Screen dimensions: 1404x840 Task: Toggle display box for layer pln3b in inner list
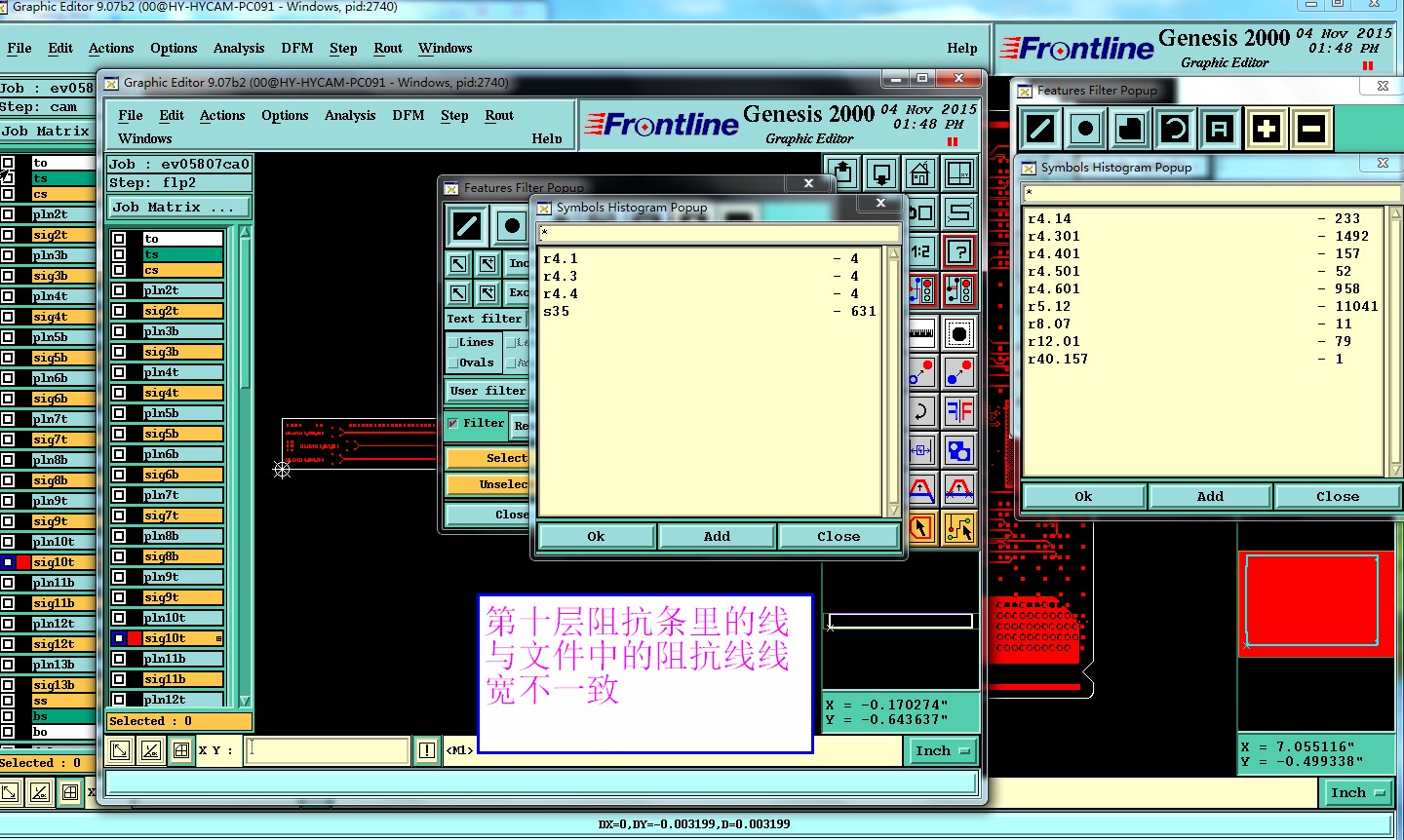tap(119, 331)
